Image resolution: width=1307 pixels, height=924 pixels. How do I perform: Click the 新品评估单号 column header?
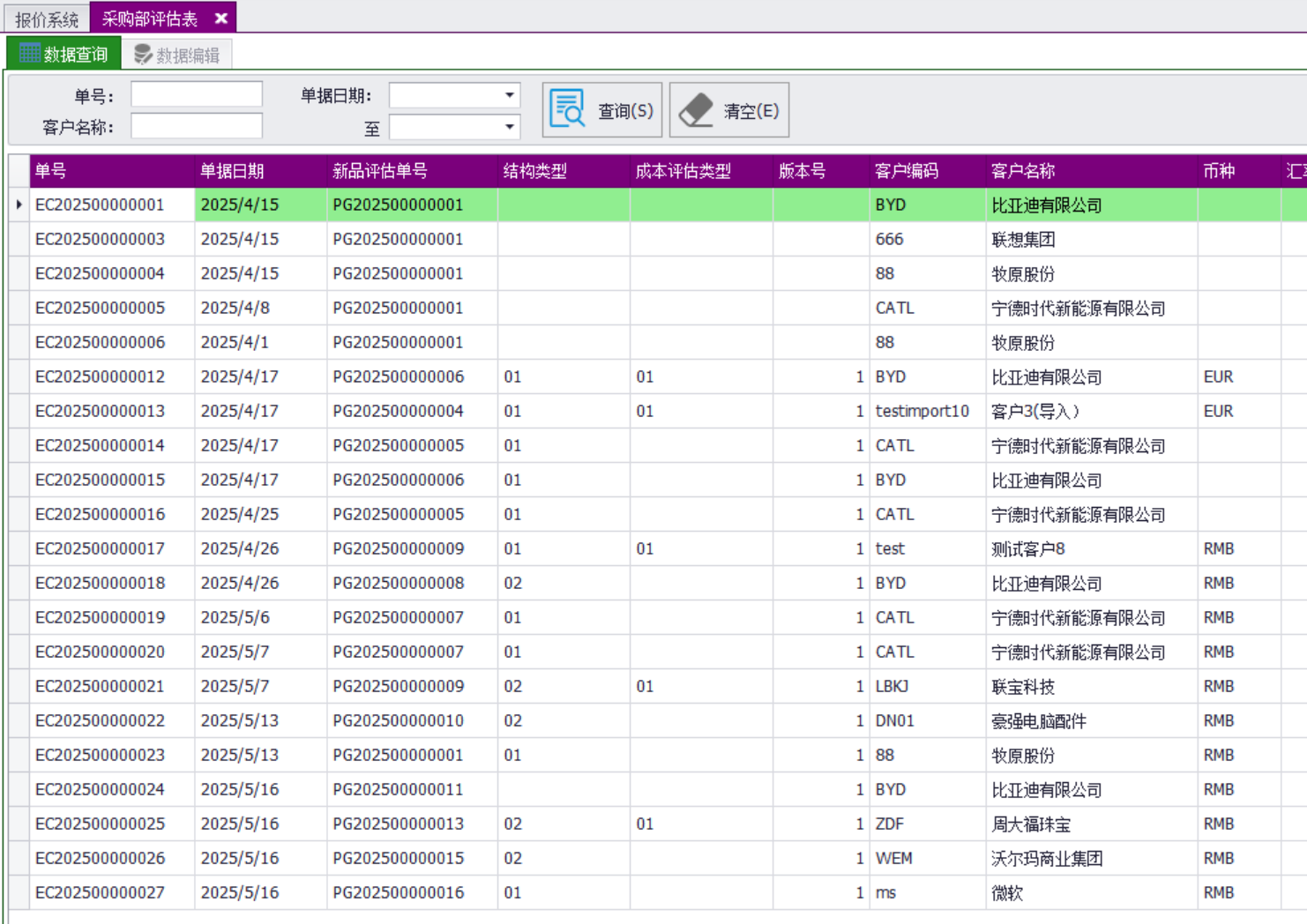point(379,171)
